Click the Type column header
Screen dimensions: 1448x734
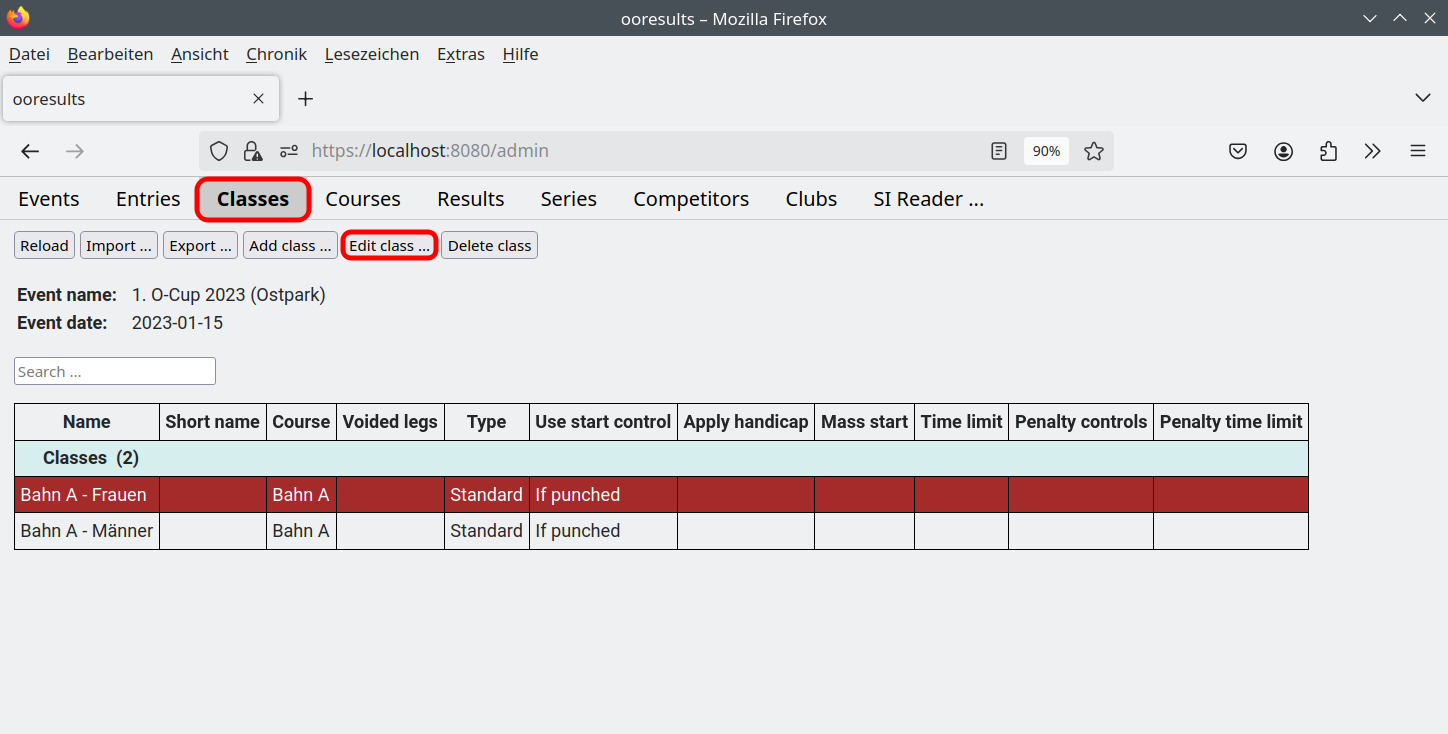click(x=487, y=422)
